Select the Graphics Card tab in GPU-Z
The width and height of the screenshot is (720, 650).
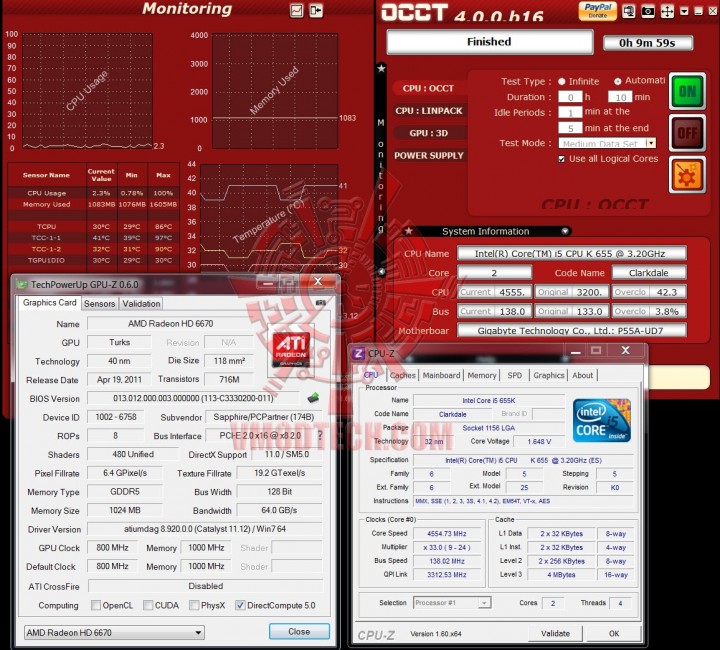50,303
